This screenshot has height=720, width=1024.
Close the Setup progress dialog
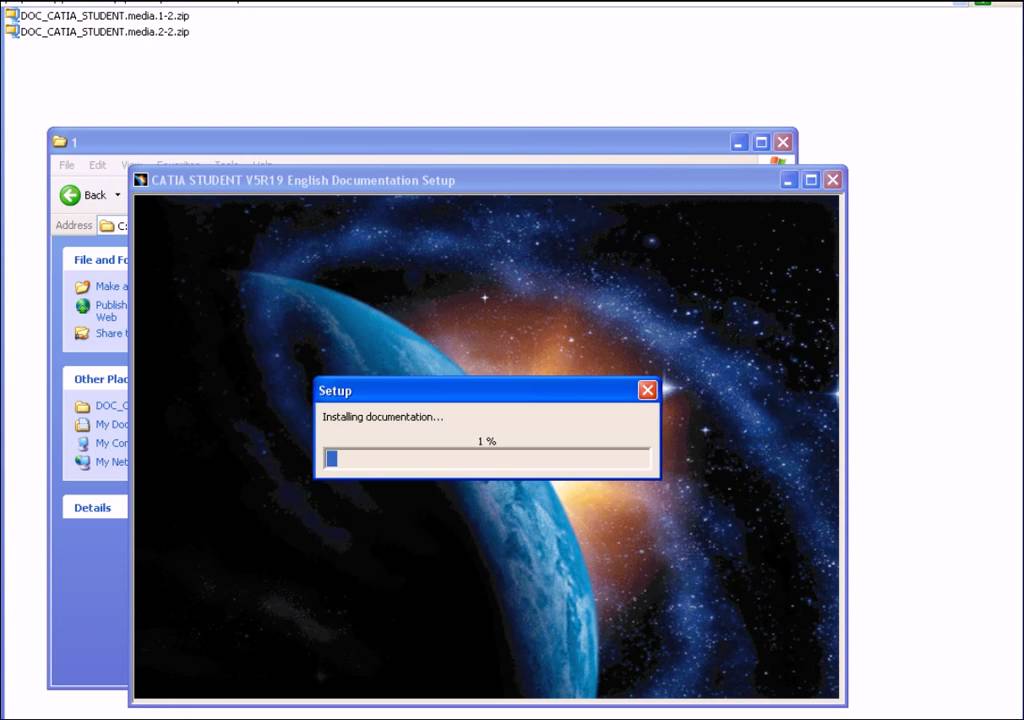point(647,390)
